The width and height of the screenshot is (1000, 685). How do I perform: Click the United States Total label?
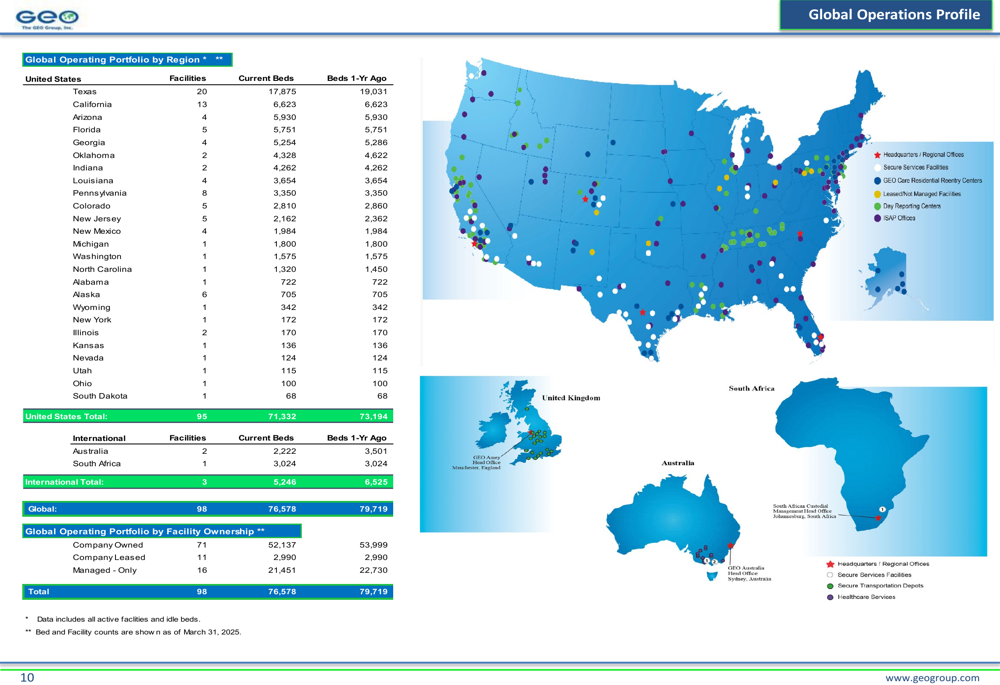click(66, 416)
